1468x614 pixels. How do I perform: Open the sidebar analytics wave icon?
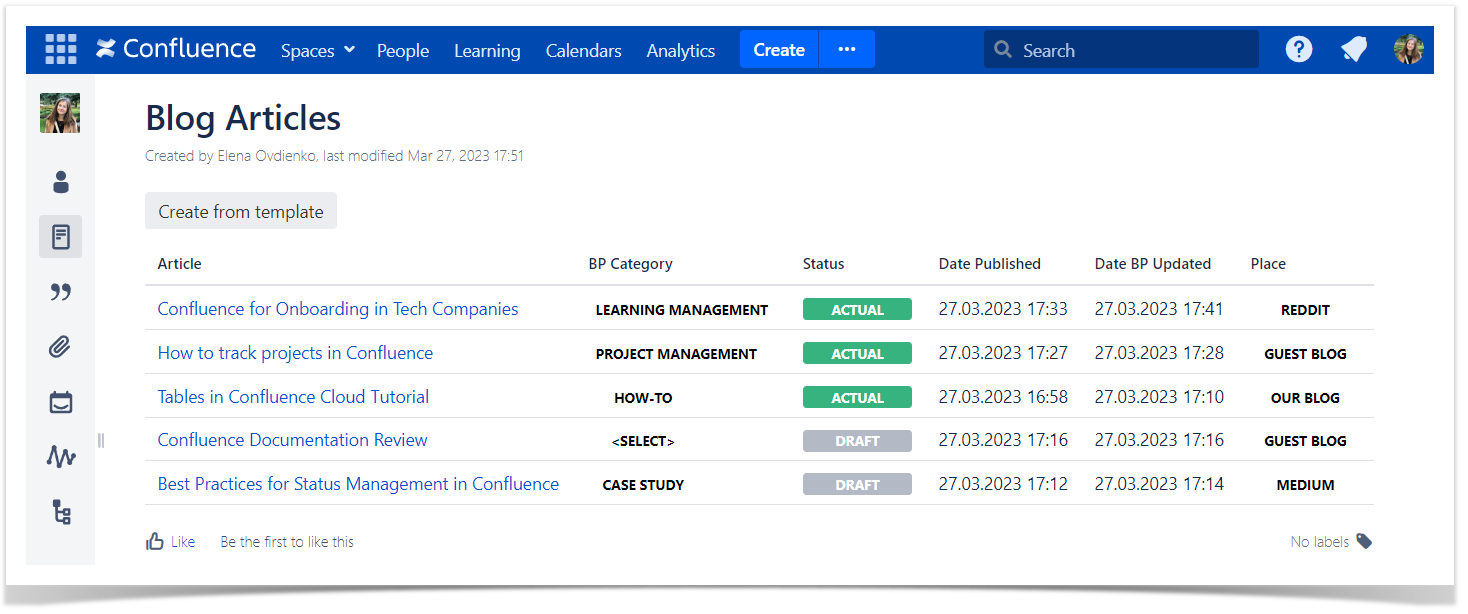61,457
